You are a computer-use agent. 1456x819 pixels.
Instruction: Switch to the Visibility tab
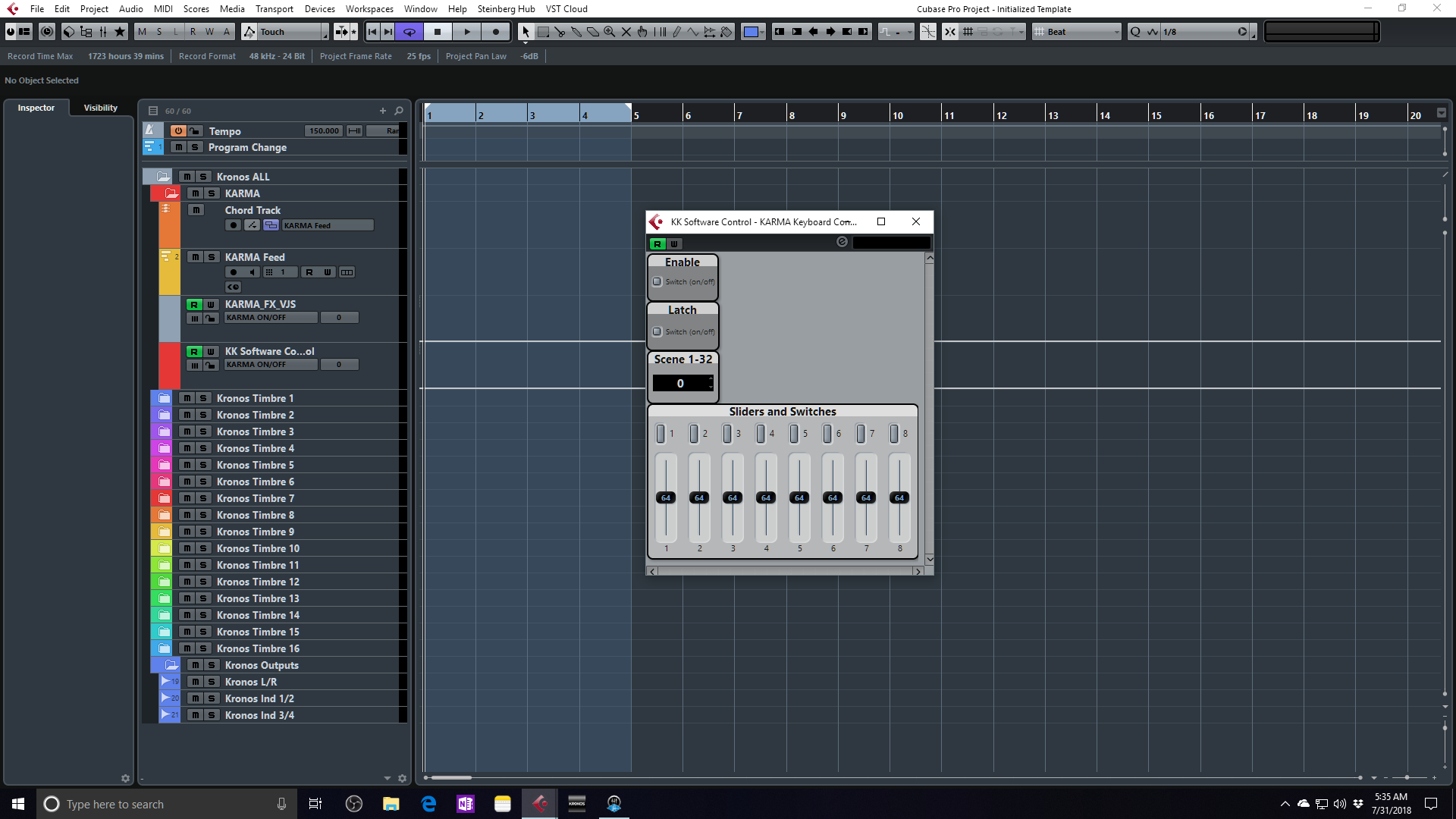101,108
